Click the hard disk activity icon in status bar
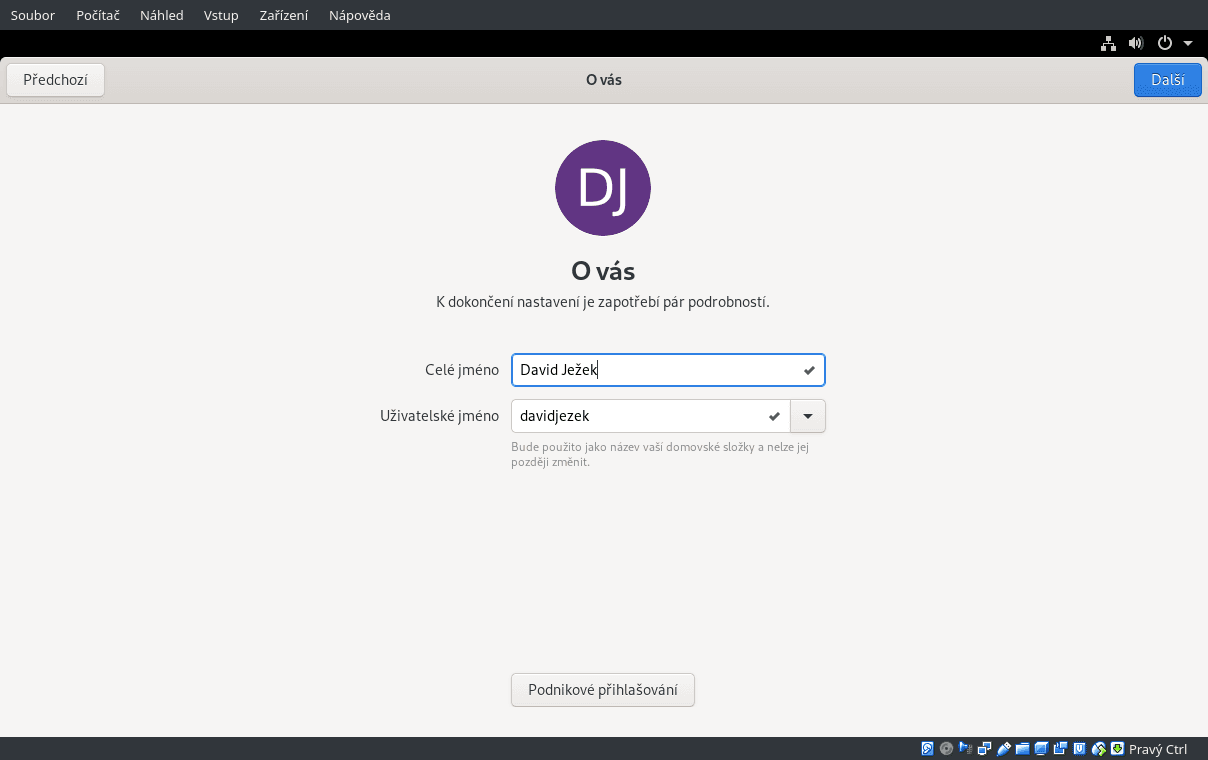Screen dimensions: 1208x760 (x=928, y=748)
